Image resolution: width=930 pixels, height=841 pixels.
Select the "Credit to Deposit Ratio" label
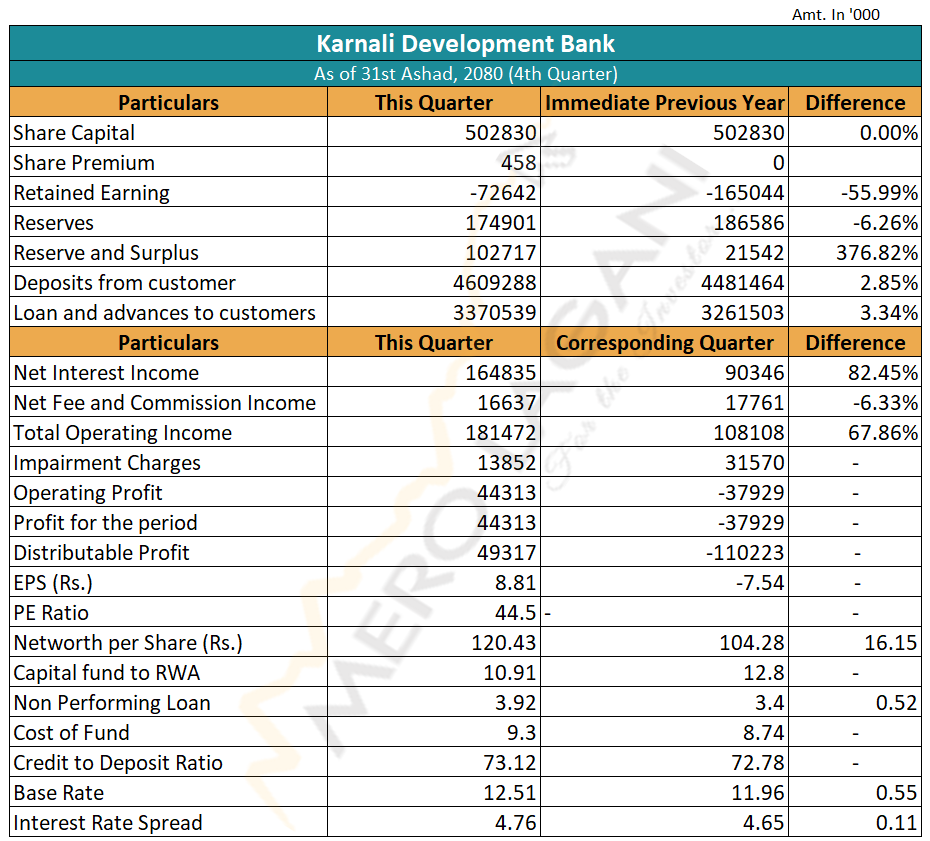(118, 763)
